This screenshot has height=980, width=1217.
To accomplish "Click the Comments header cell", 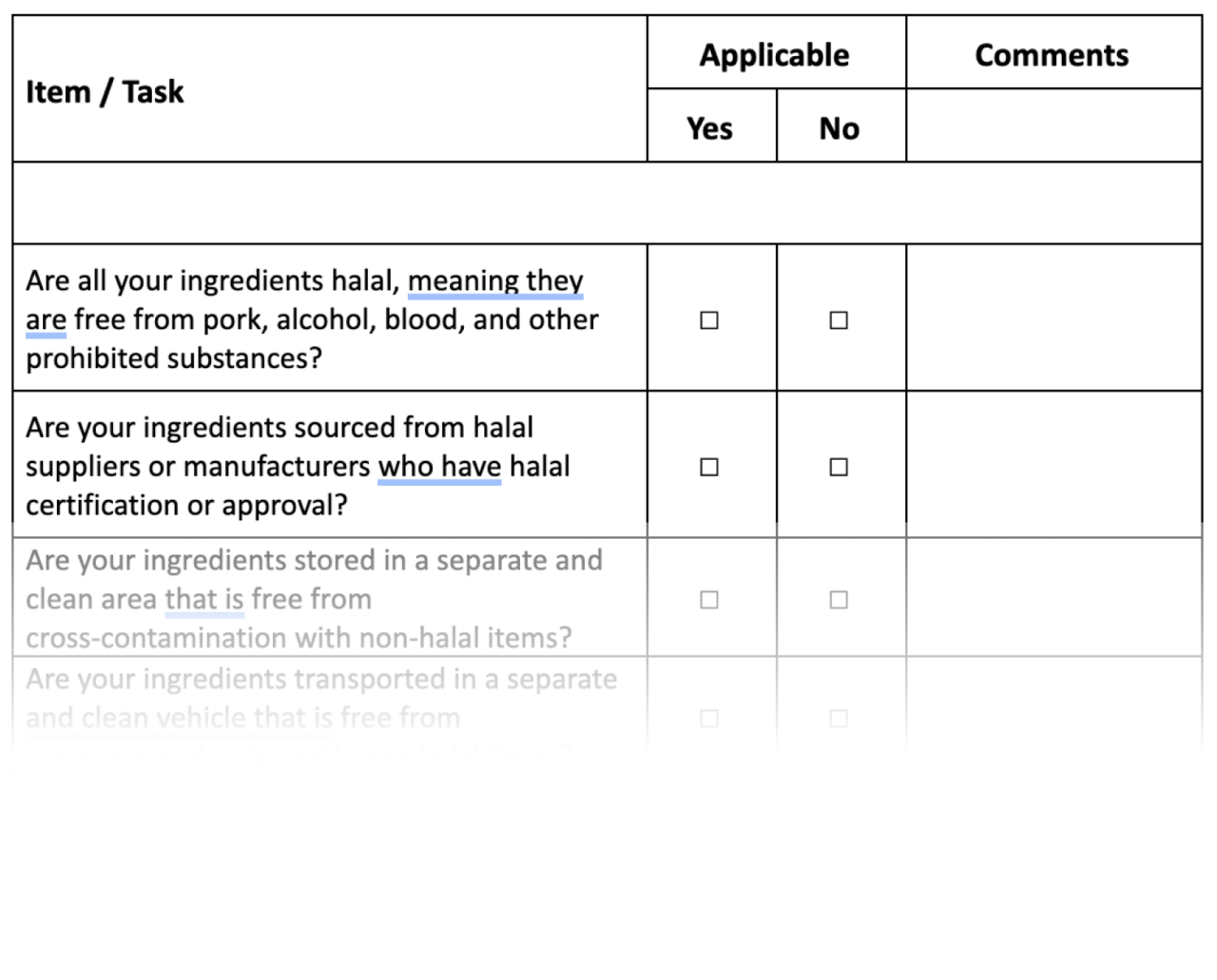I will point(1052,55).
